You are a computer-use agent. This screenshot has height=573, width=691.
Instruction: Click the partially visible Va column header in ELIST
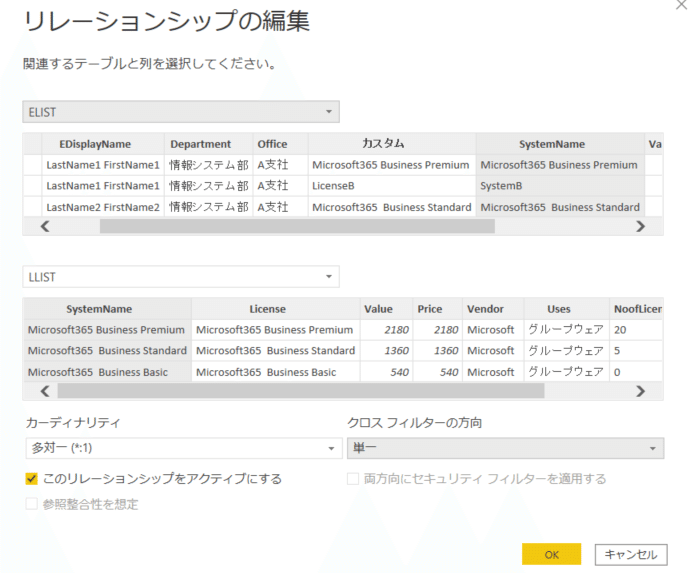click(654, 144)
